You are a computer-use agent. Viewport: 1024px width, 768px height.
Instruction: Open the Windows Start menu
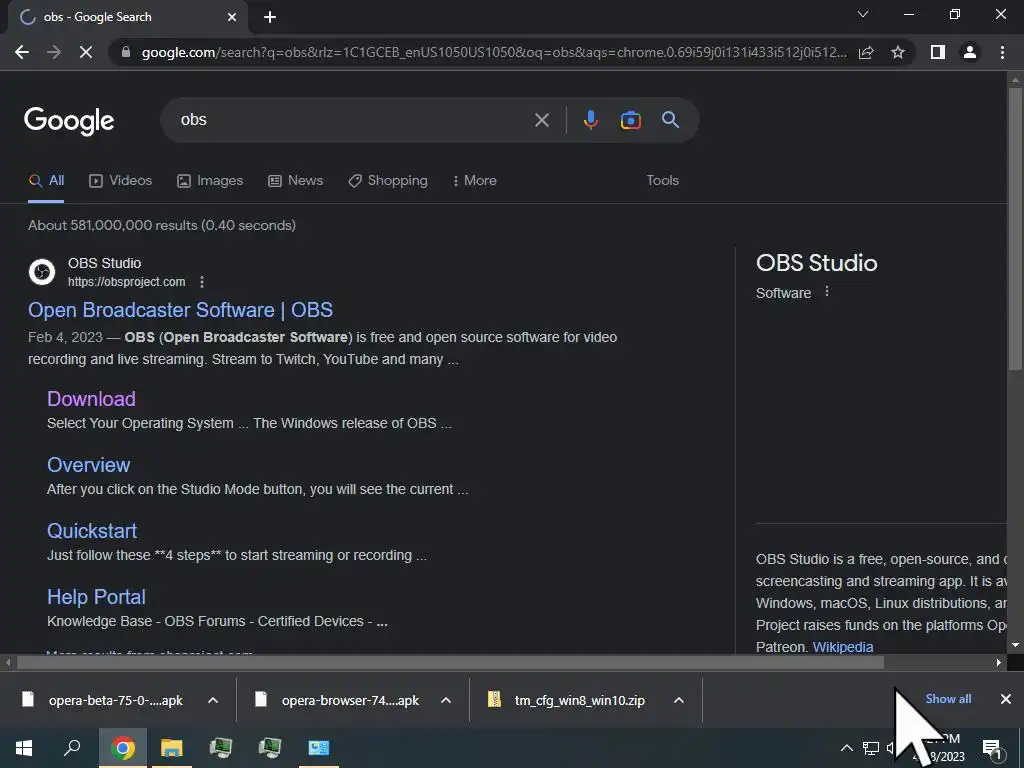24,748
